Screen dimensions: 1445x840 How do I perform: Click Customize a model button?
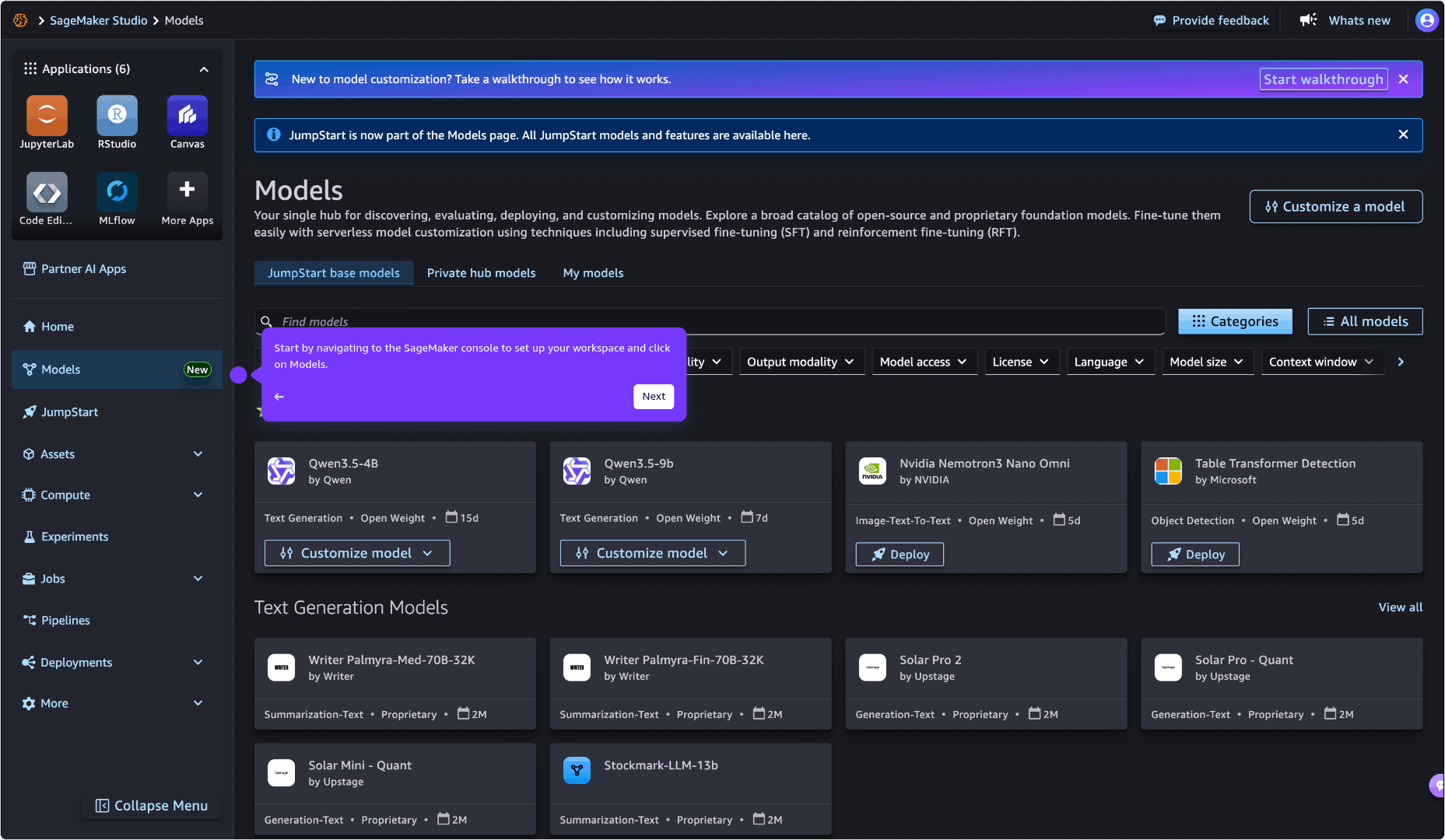(1336, 207)
